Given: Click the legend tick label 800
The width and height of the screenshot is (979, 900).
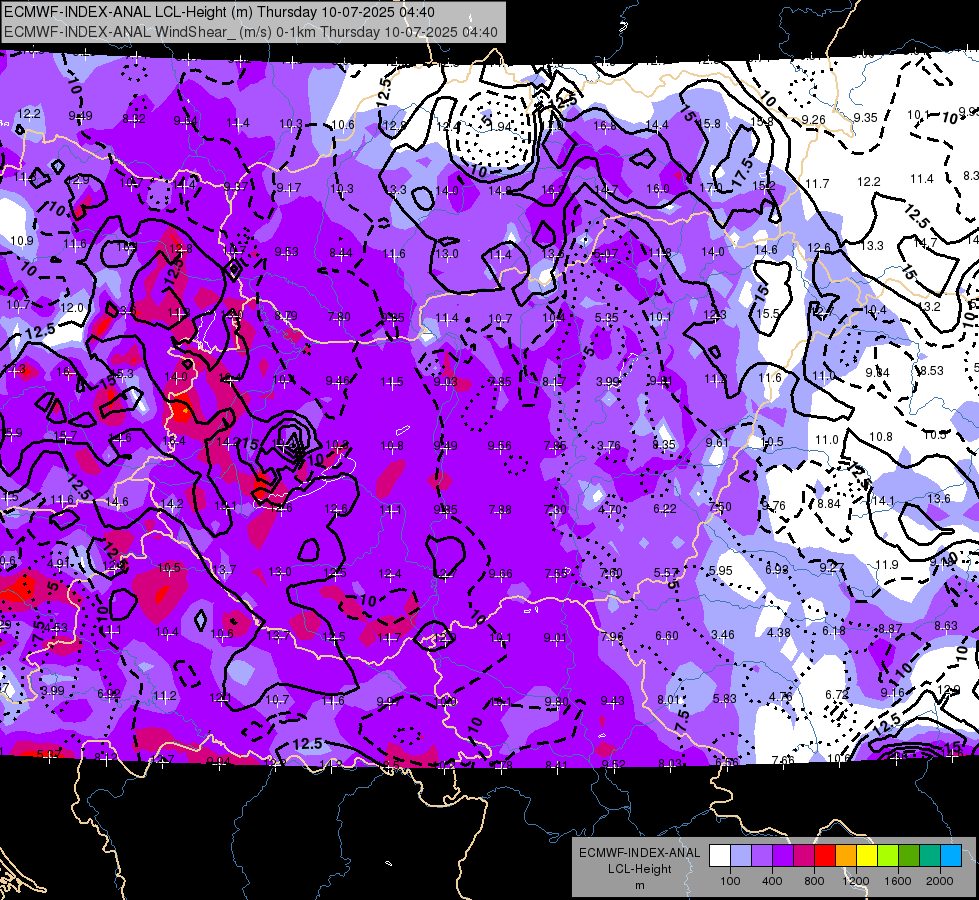Looking at the screenshot, I should 814,881.
